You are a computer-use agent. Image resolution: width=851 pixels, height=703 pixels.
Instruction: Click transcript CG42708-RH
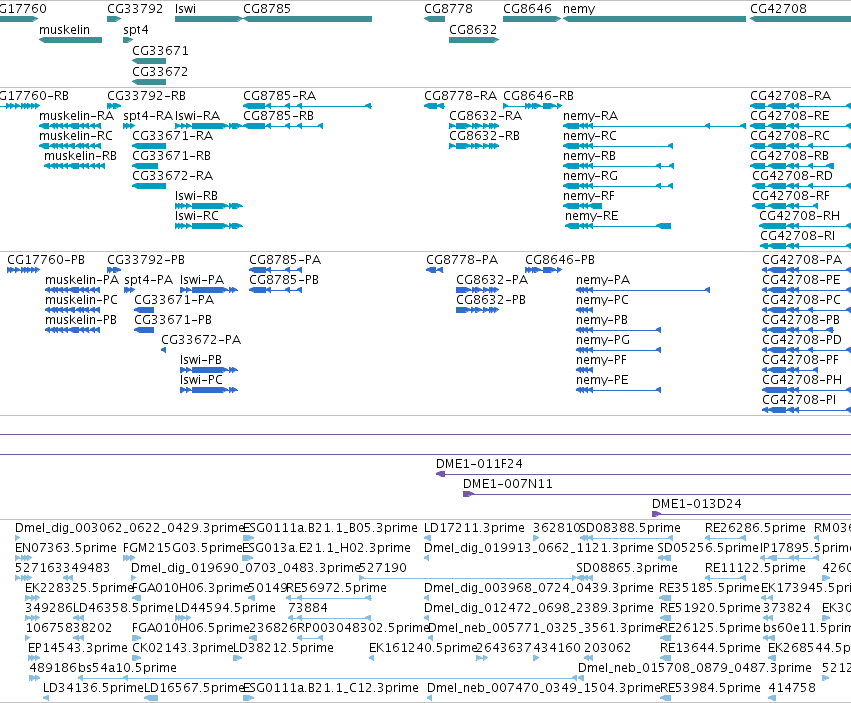click(x=799, y=216)
